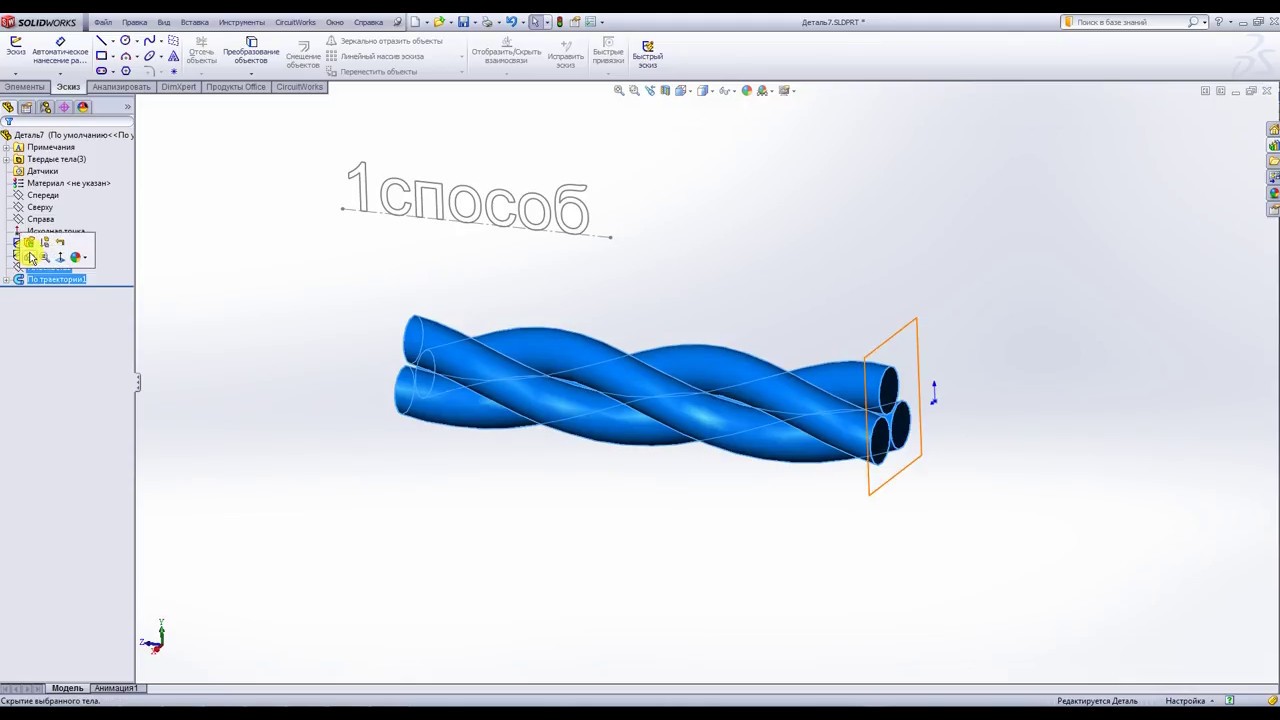The width and height of the screenshot is (1280, 720).
Task: Select the Point sketch tool
Action: (x=173, y=71)
